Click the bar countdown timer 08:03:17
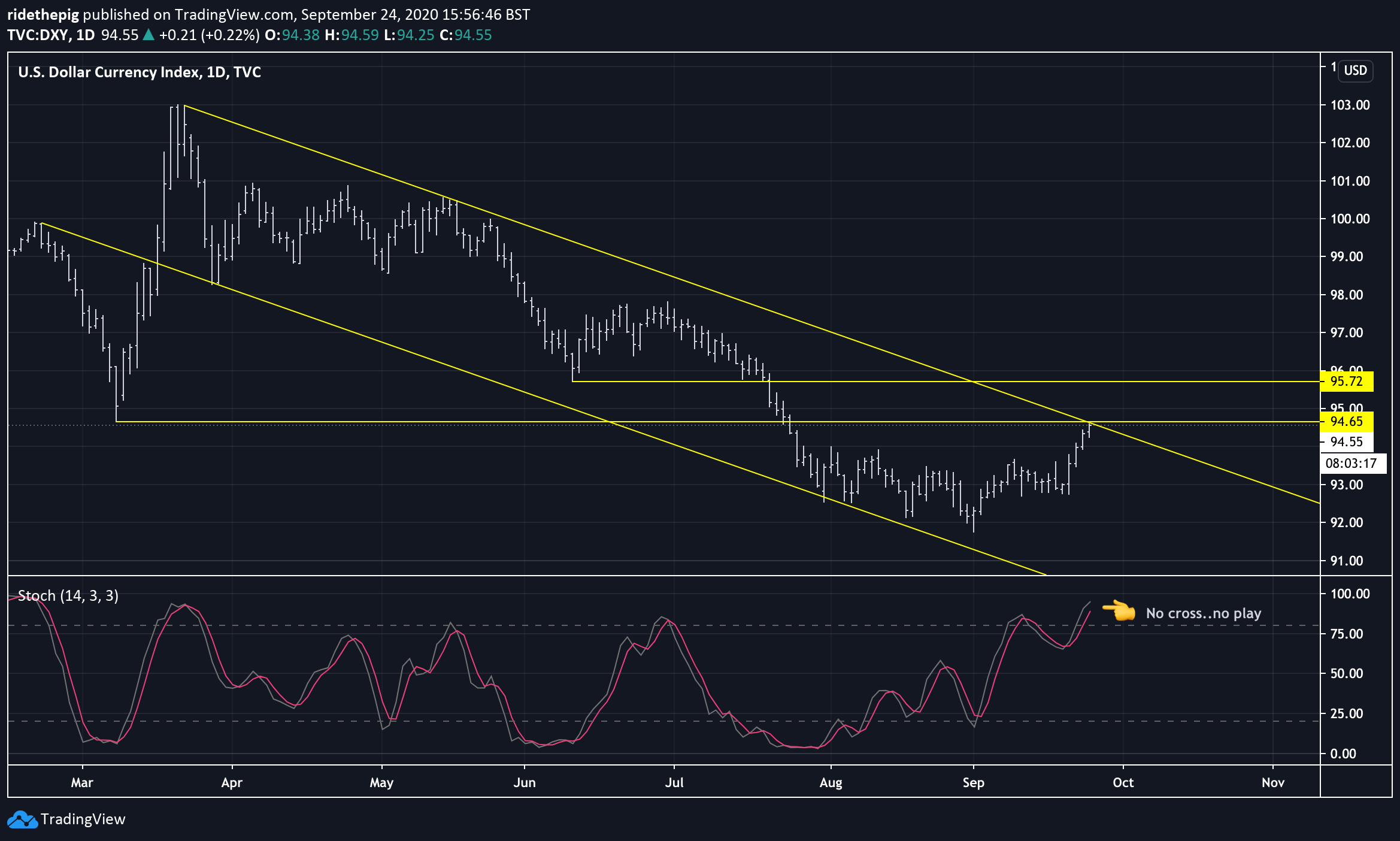Viewport: 1400px width, 841px height. 1353,463
